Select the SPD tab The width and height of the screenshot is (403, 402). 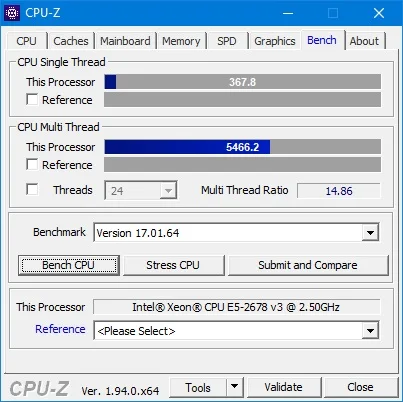[x=227, y=41]
